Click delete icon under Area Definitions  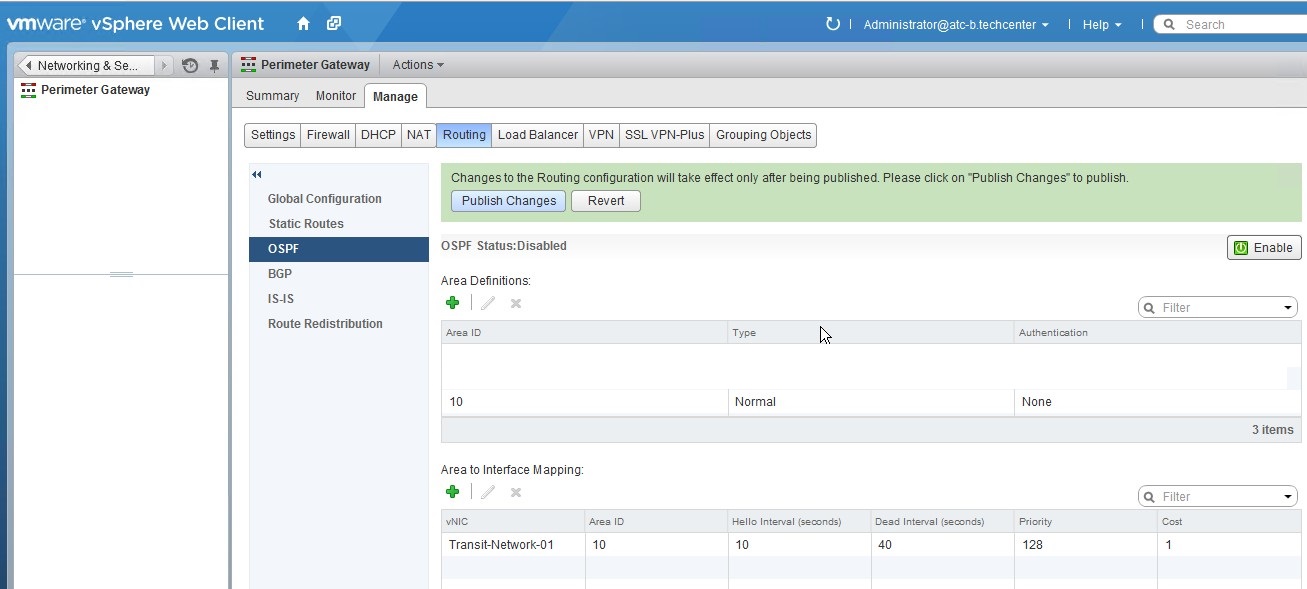(516, 303)
